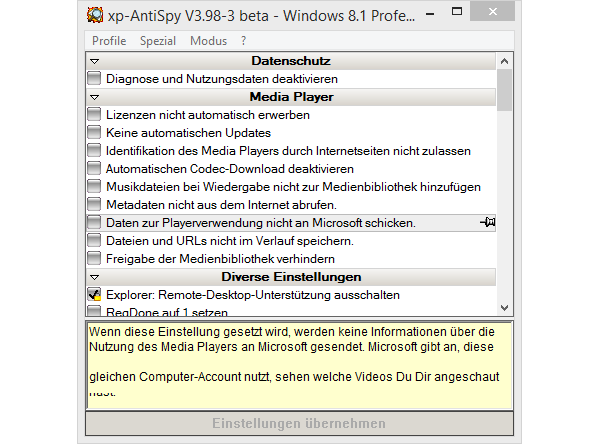The image size is (600, 444).
Task: Click the Einstellungen übernehmen button
Action: pyautogui.click(x=299, y=423)
